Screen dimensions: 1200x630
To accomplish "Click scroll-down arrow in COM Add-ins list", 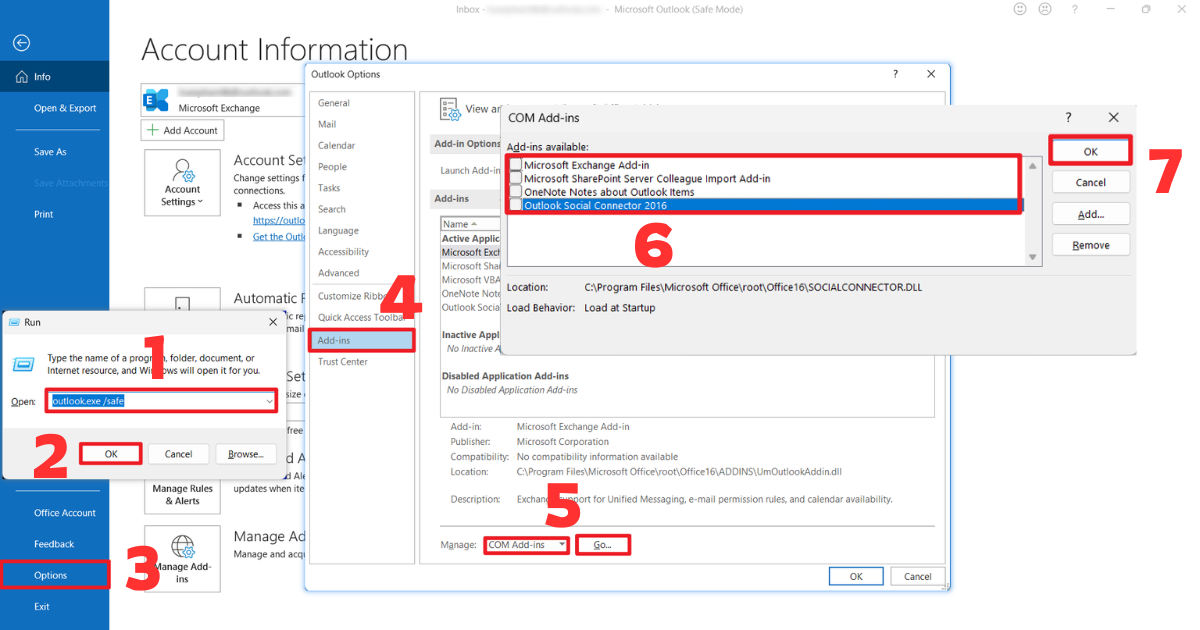I will pyautogui.click(x=1033, y=257).
